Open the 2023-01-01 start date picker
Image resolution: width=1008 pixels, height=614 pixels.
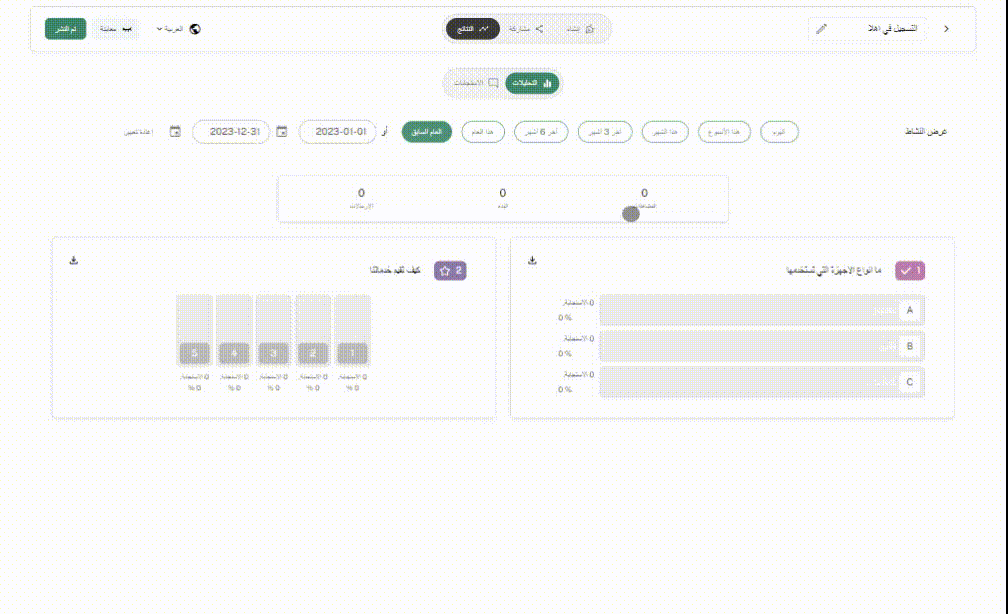[338, 131]
